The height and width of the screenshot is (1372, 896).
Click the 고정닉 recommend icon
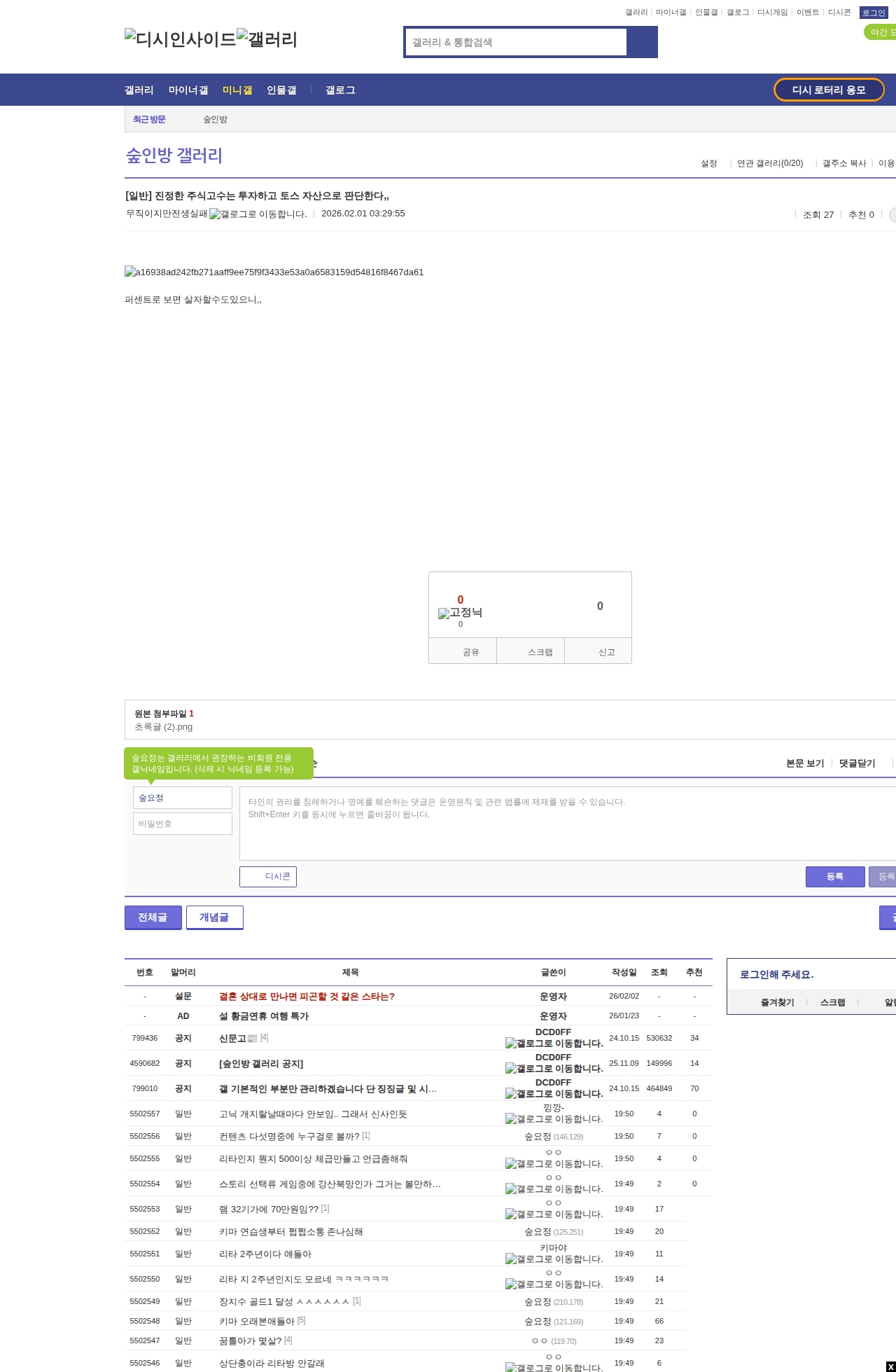tap(460, 613)
